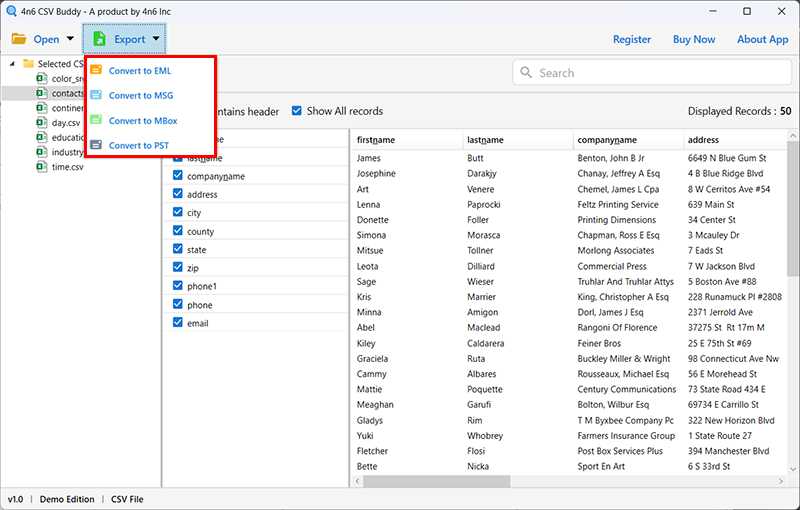Click the education csv file icon
The image size is (800, 510).
point(42,137)
